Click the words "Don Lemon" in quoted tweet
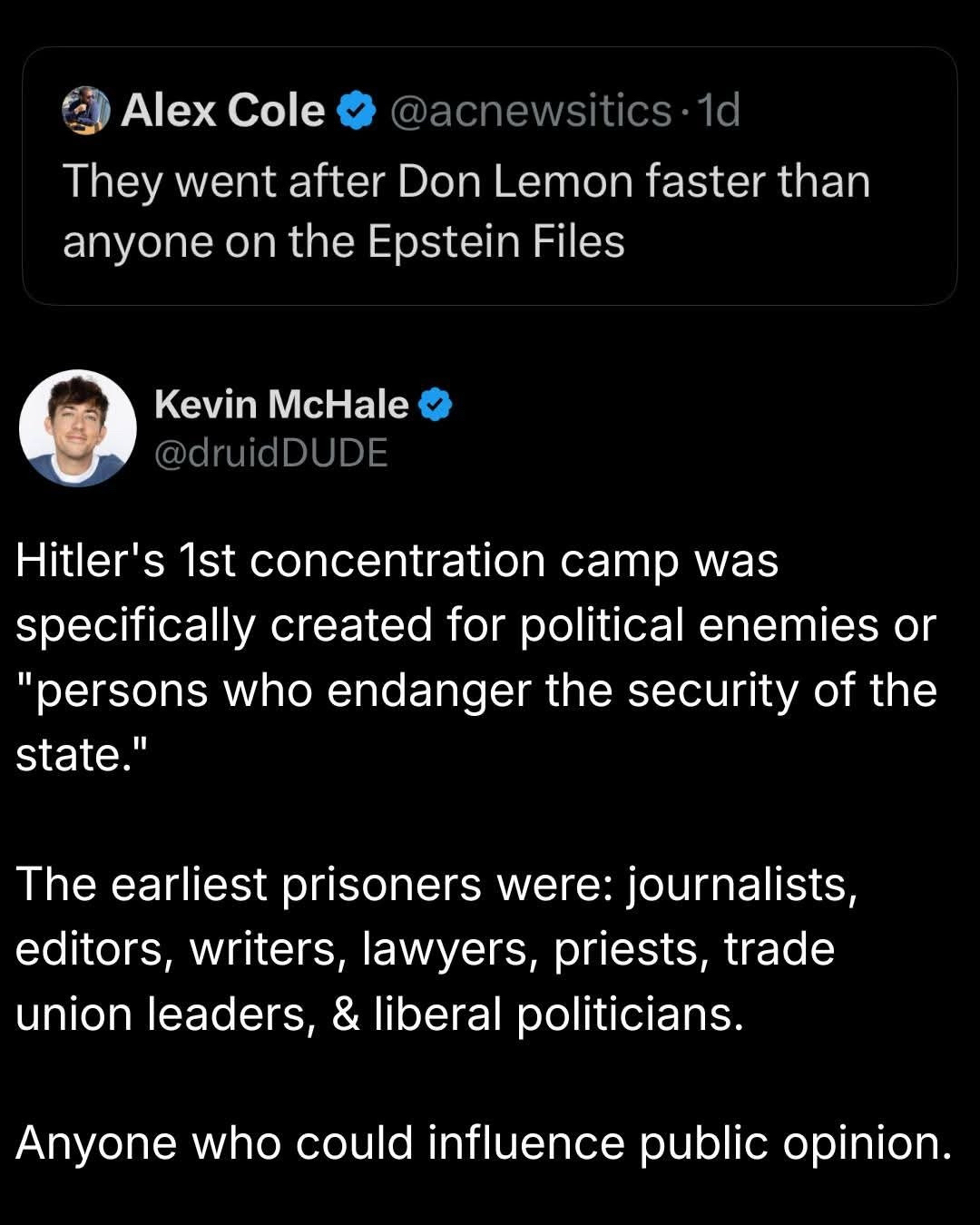This screenshot has height=1225, width=980. [516, 181]
